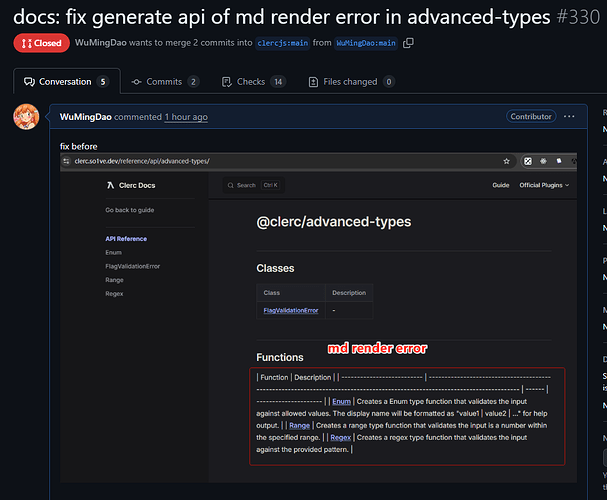607x500 pixels.
Task: Switch to the Commits tab
Action: coord(165,82)
